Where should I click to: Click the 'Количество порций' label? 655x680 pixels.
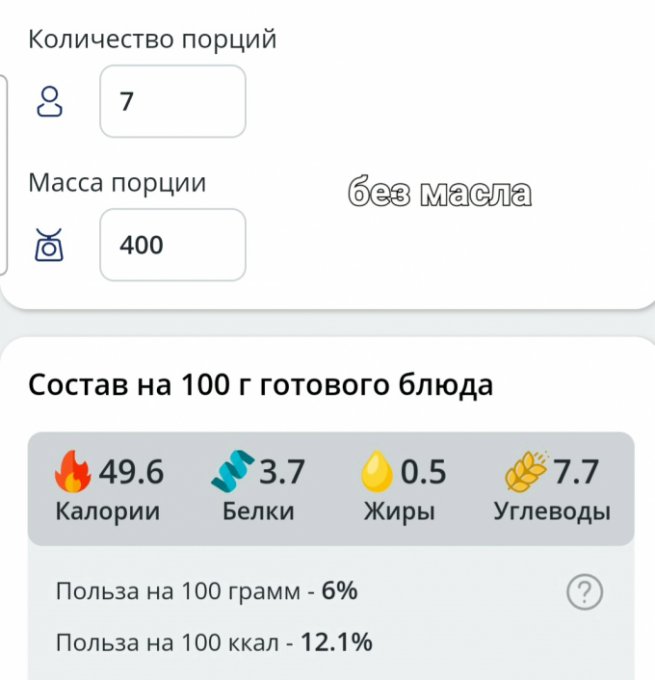pos(152,40)
